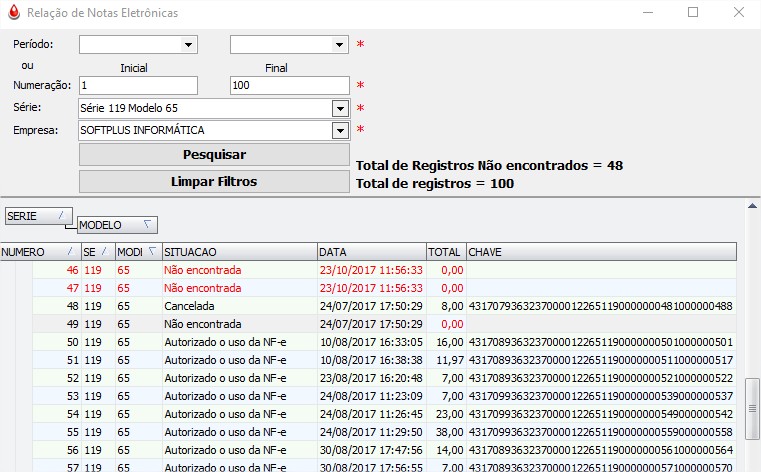Sort by the MODI column header
The height and width of the screenshot is (472, 761).
click(x=139, y=252)
